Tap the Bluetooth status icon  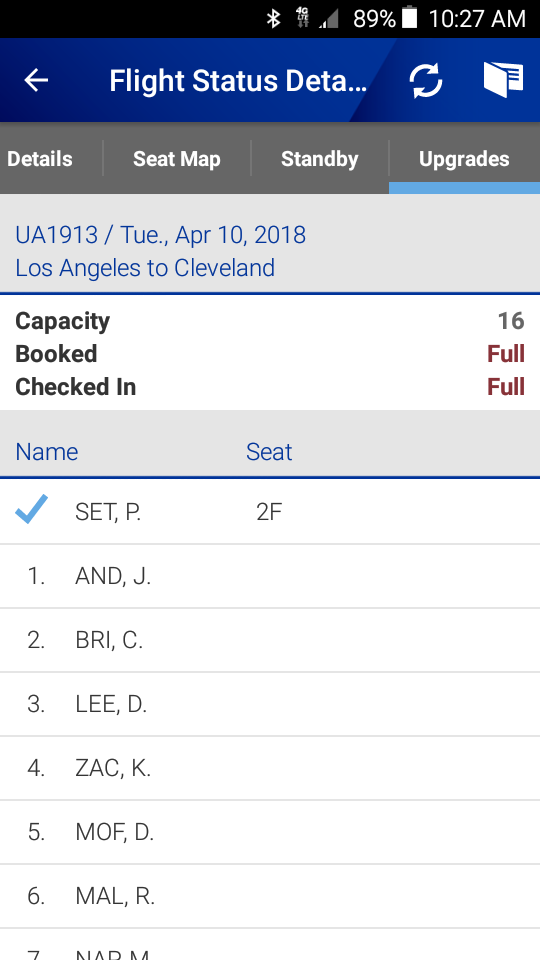pyautogui.click(x=273, y=19)
